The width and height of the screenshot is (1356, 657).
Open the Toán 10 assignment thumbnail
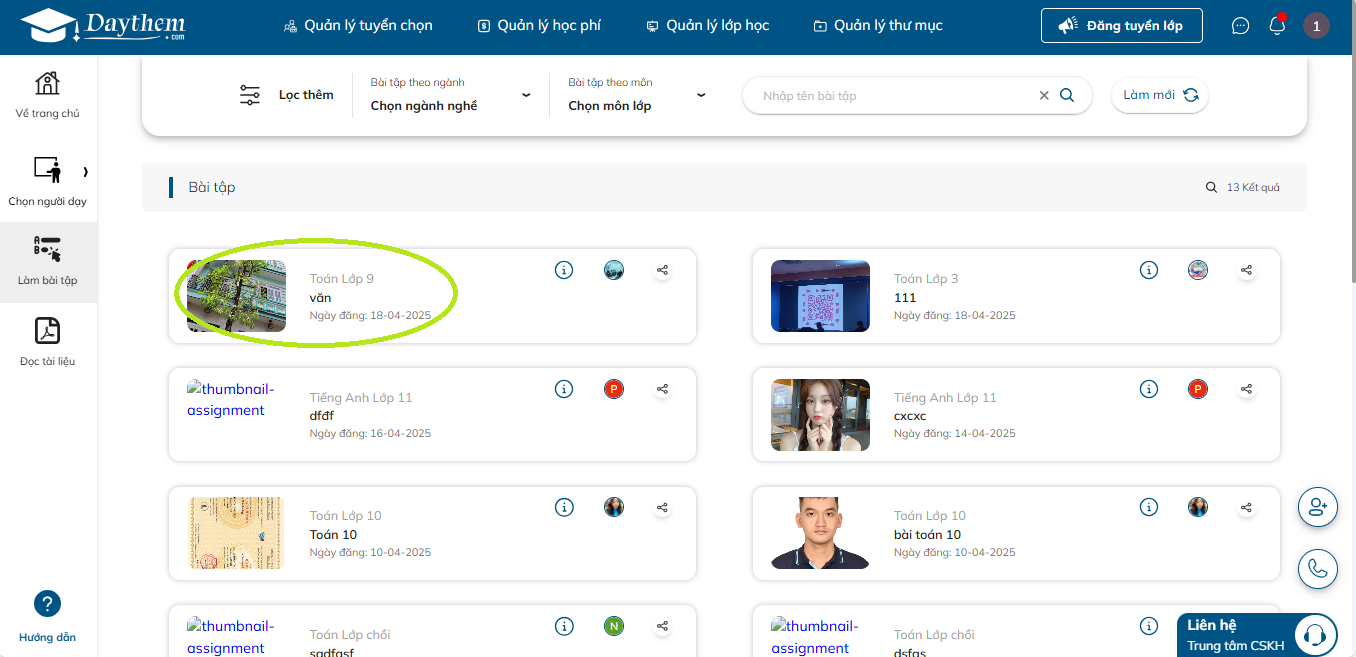tap(236, 533)
